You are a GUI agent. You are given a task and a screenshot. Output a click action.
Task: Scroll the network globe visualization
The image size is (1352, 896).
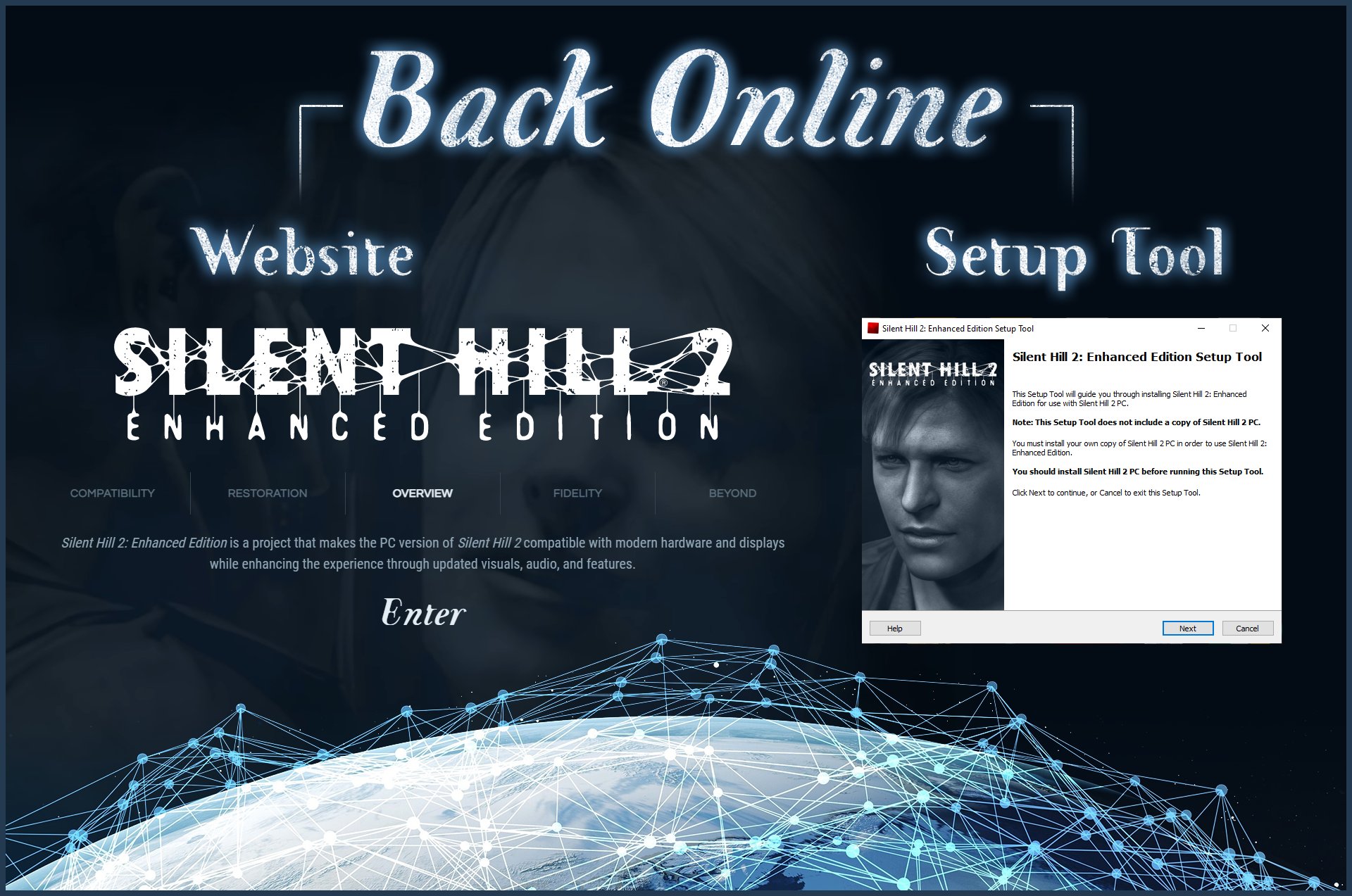[x=676, y=780]
